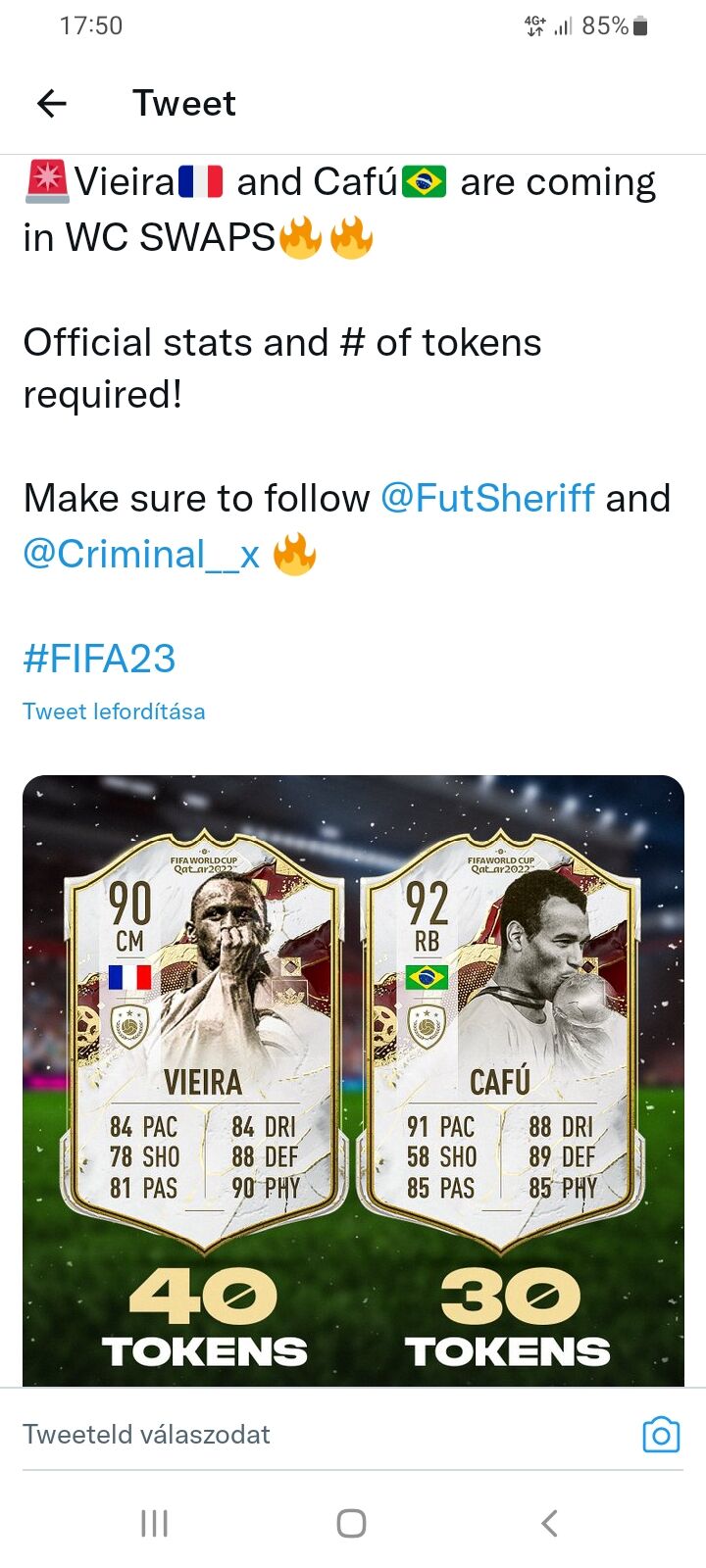The image size is (706, 1568).
Task: Click Tweet lefordítása translate link
Action: click(x=114, y=711)
